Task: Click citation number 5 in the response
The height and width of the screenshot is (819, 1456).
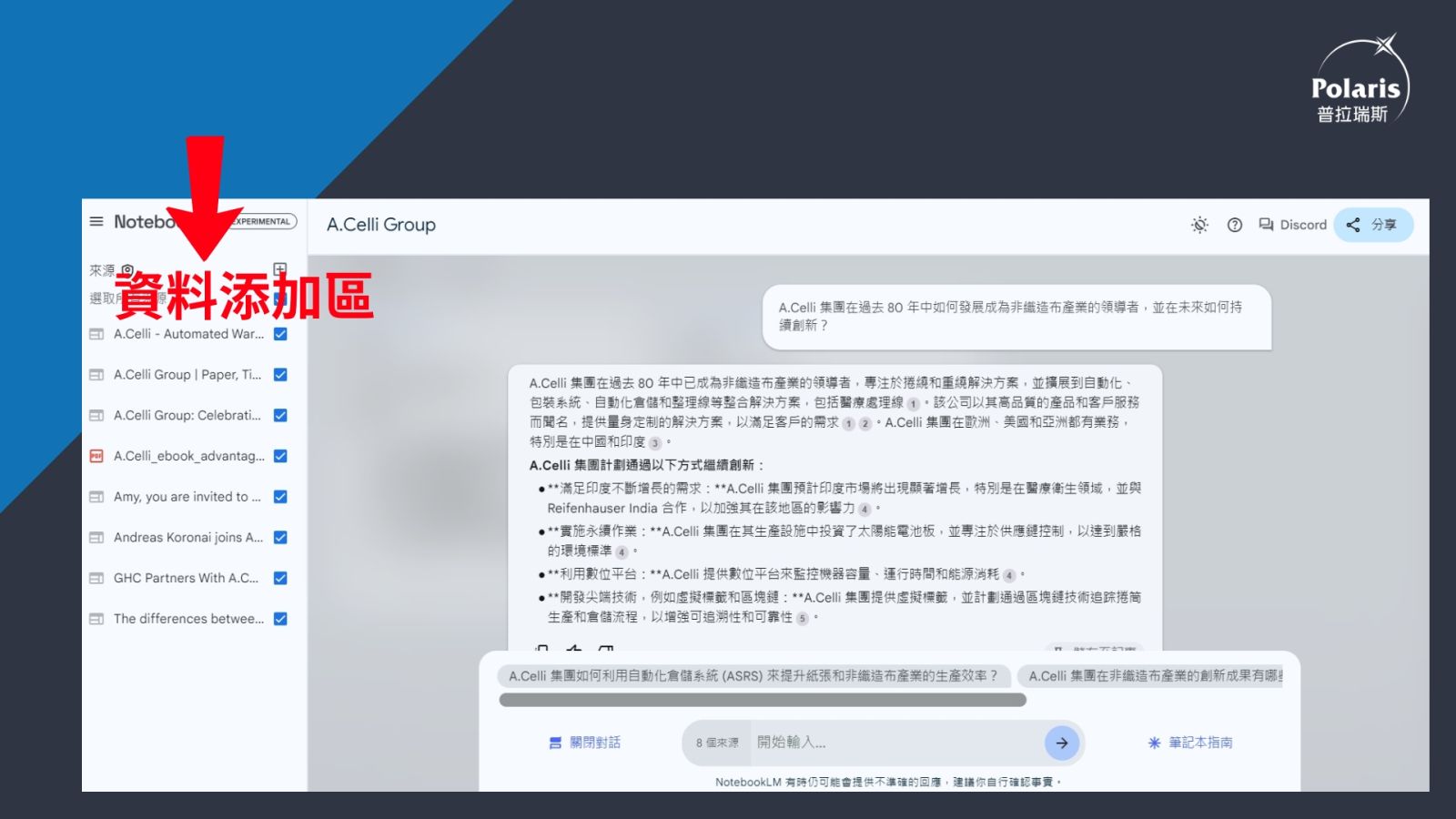Action: (x=802, y=618)
